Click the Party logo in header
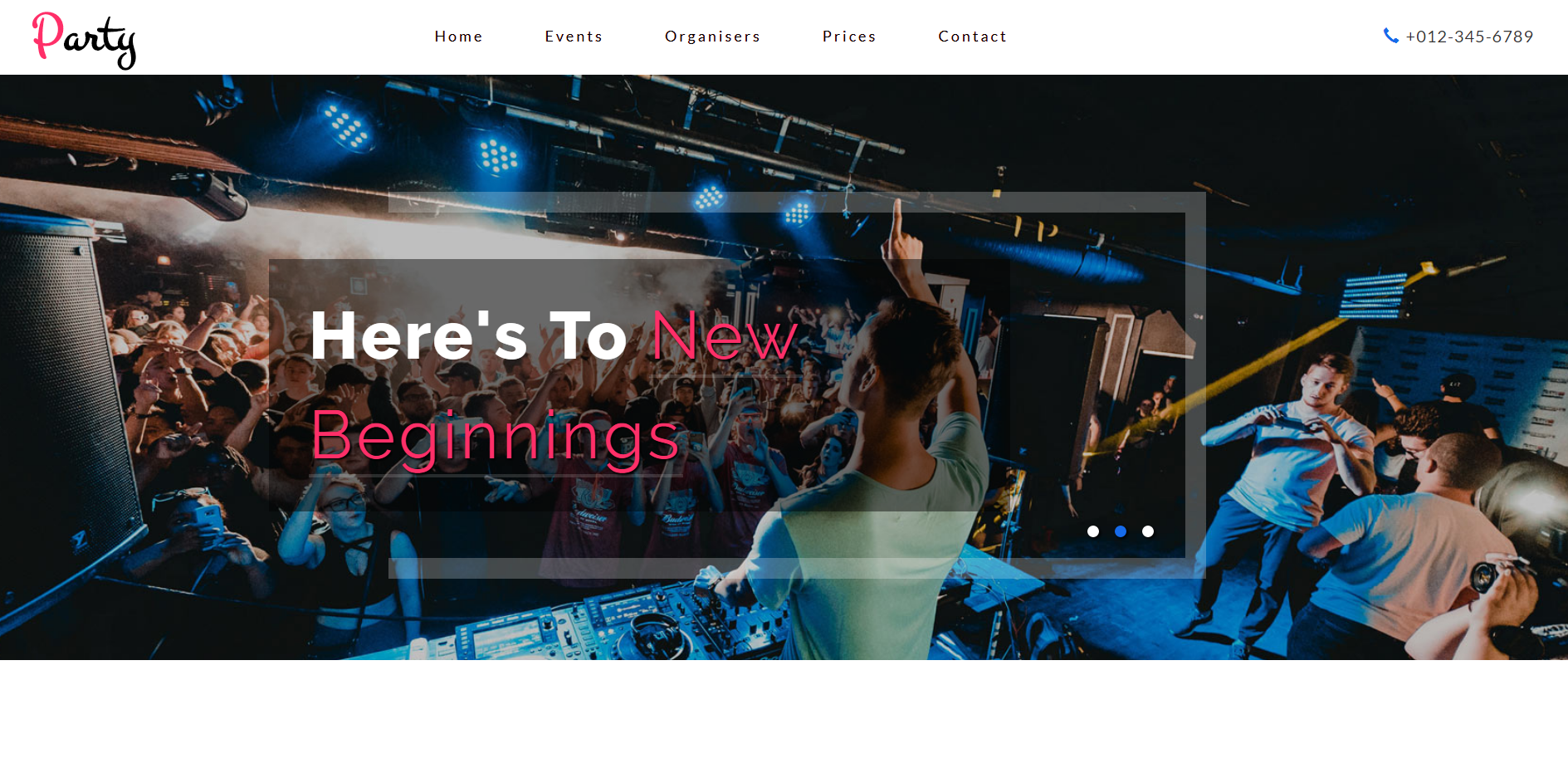Viewport: 1568px width, 773px height. coord(84,40)
